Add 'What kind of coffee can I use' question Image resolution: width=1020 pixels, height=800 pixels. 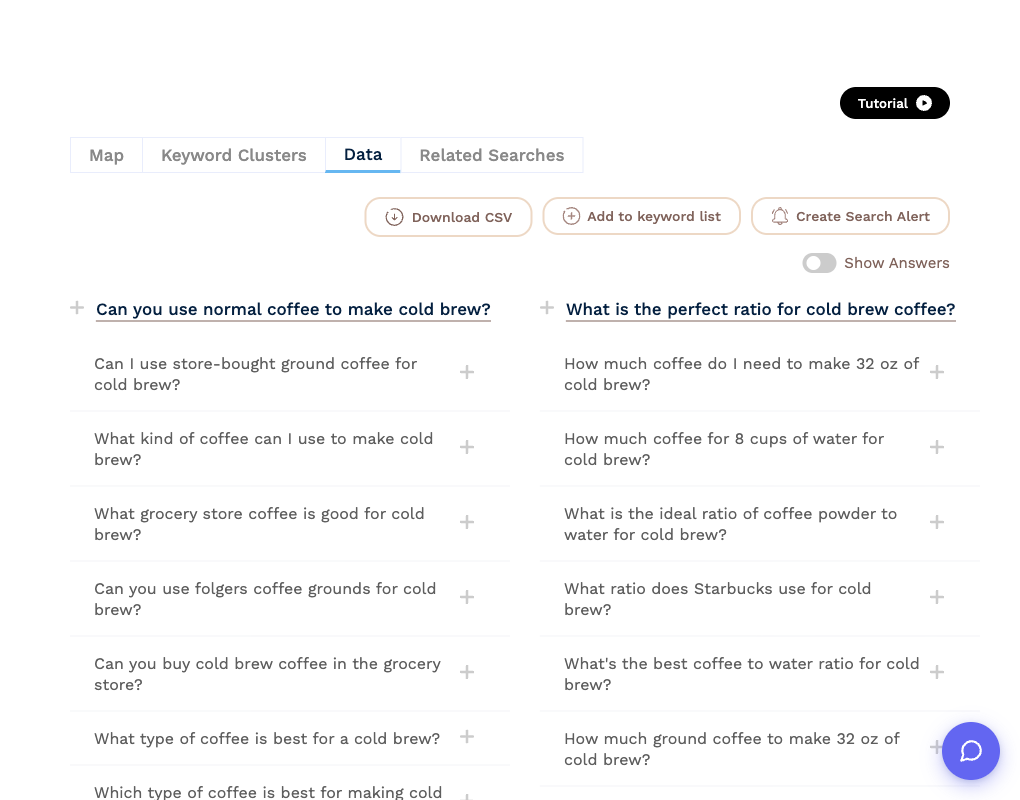click(466, 447)
